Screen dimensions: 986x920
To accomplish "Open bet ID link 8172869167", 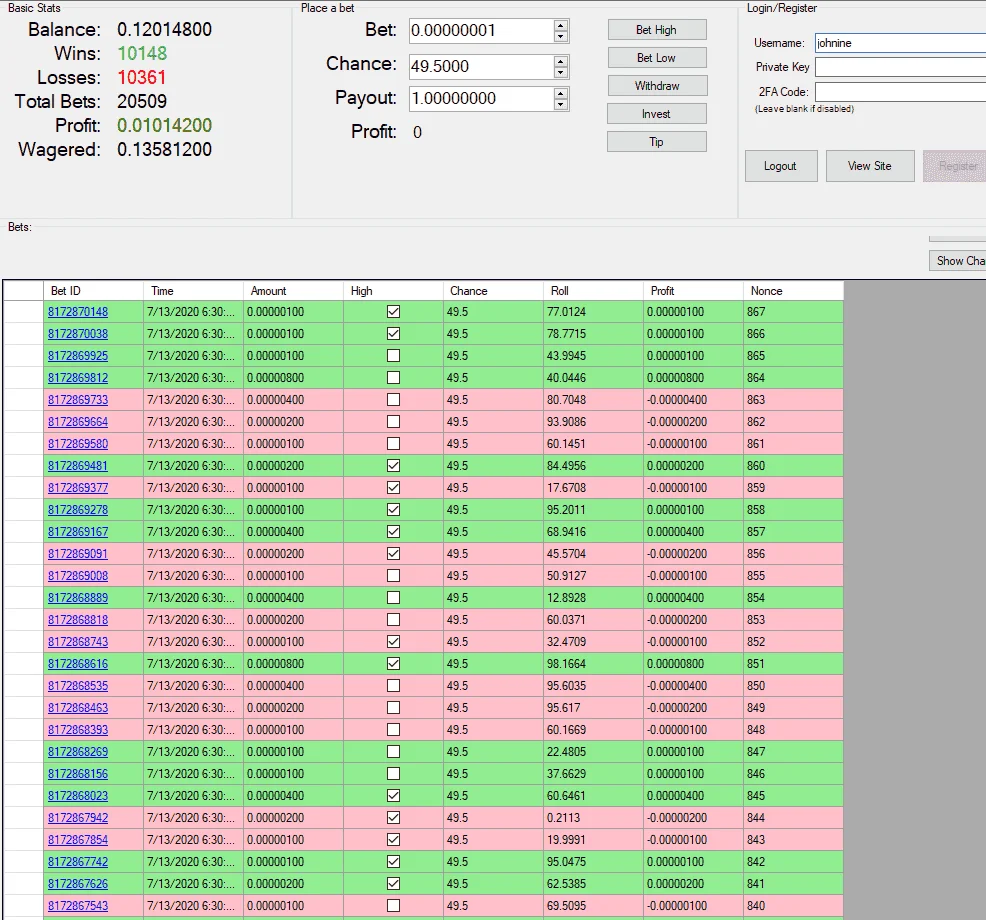I will pyautogui.click(x=78, y=532).
